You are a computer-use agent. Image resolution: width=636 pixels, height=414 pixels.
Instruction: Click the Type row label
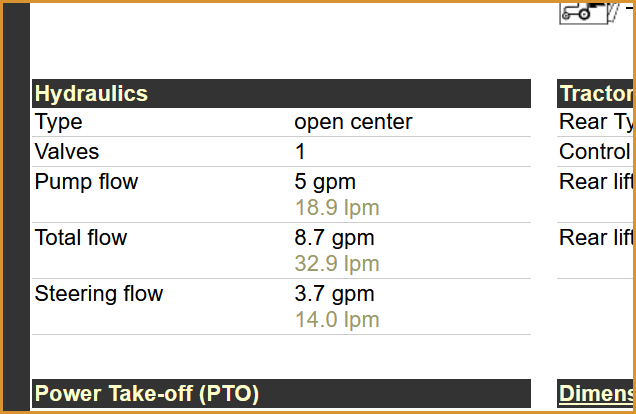(58, 122)
